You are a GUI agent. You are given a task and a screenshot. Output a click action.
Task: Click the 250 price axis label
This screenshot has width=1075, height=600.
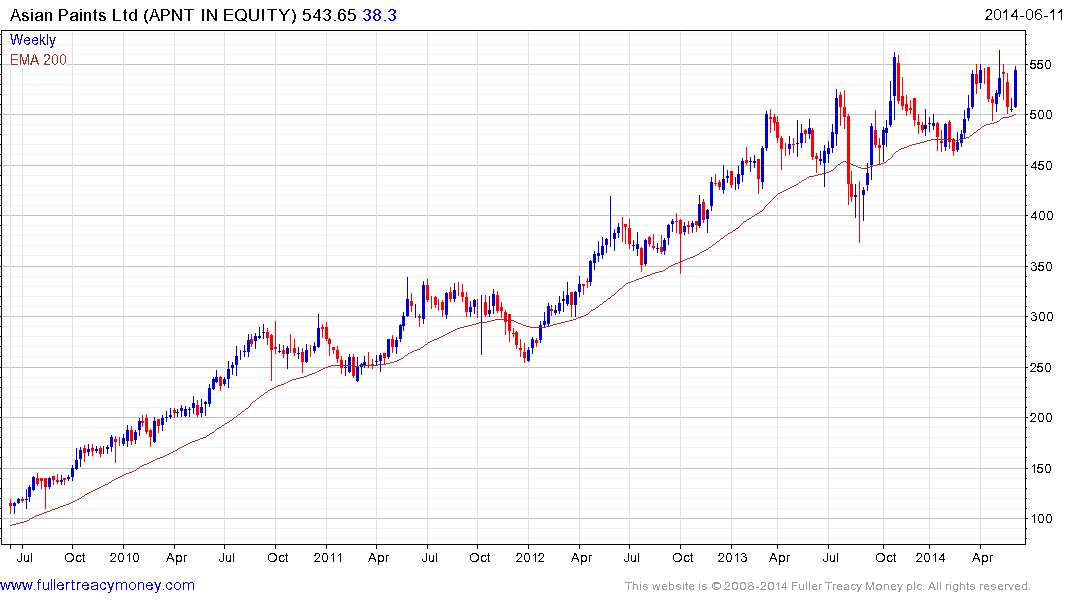(1041, 368)
